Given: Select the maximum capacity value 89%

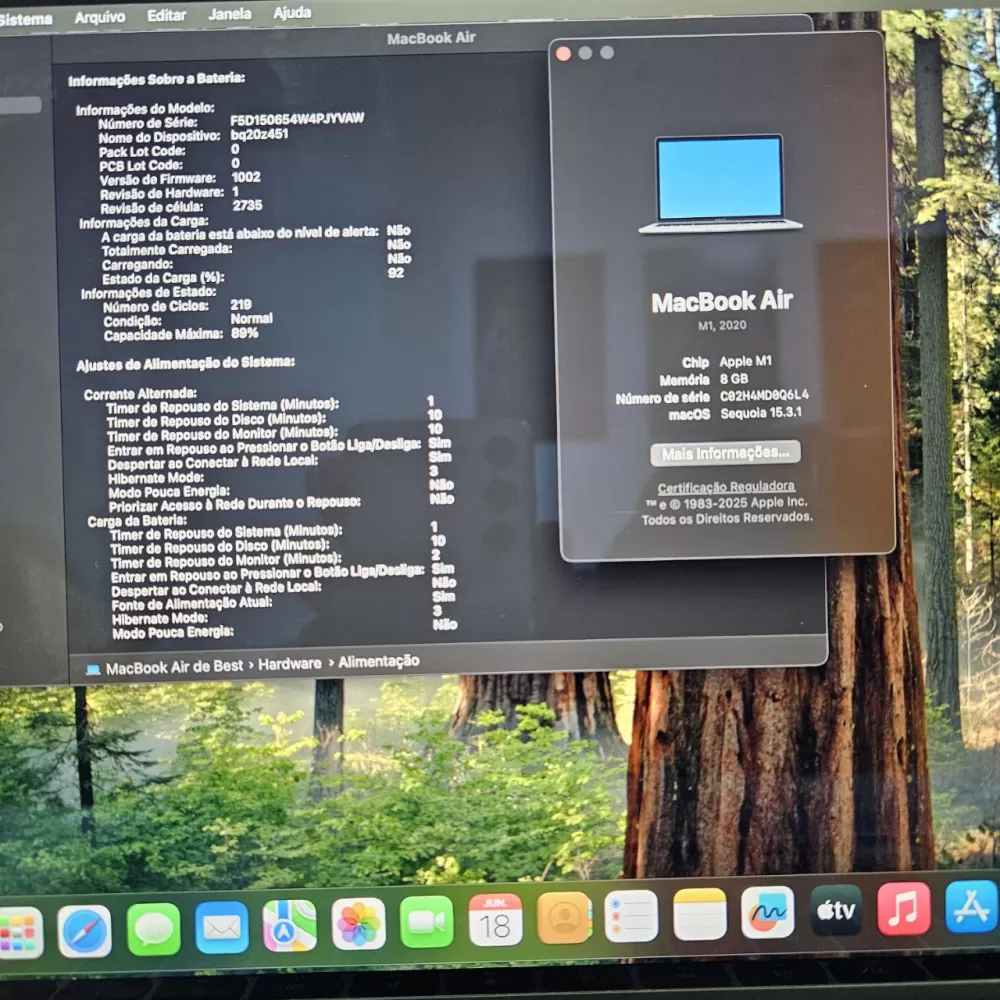Looking at the screenshot, I should click(245, 333).
